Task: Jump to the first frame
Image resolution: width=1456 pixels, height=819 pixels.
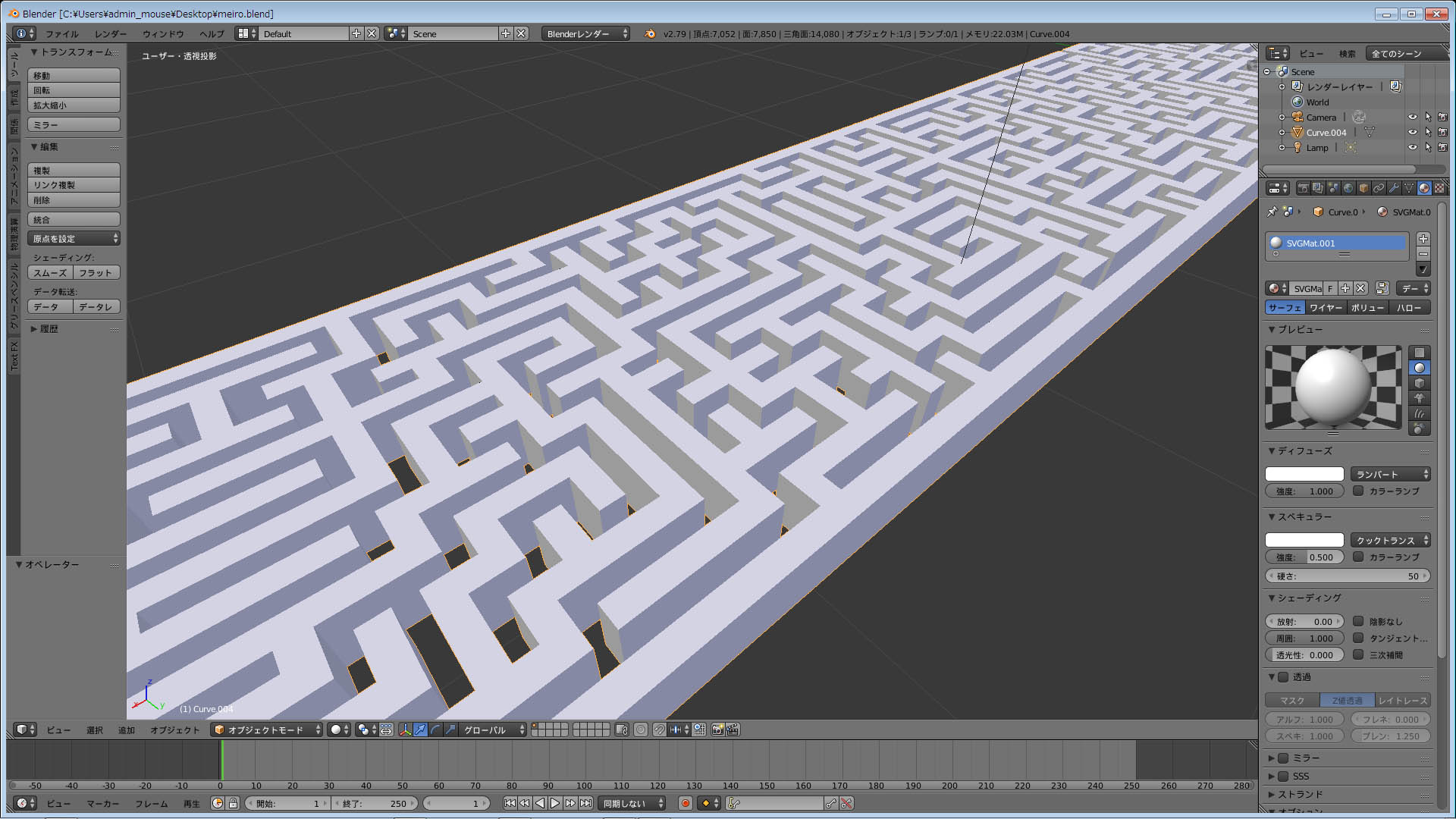Action: pos(510,803)
